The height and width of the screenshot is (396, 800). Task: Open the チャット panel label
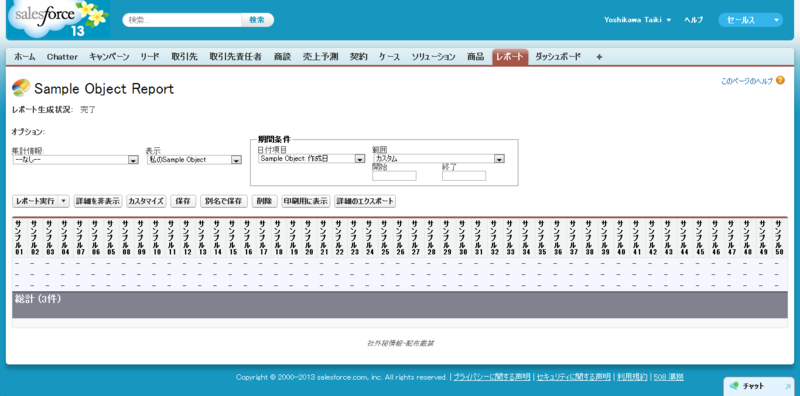(x=754, y=386)
